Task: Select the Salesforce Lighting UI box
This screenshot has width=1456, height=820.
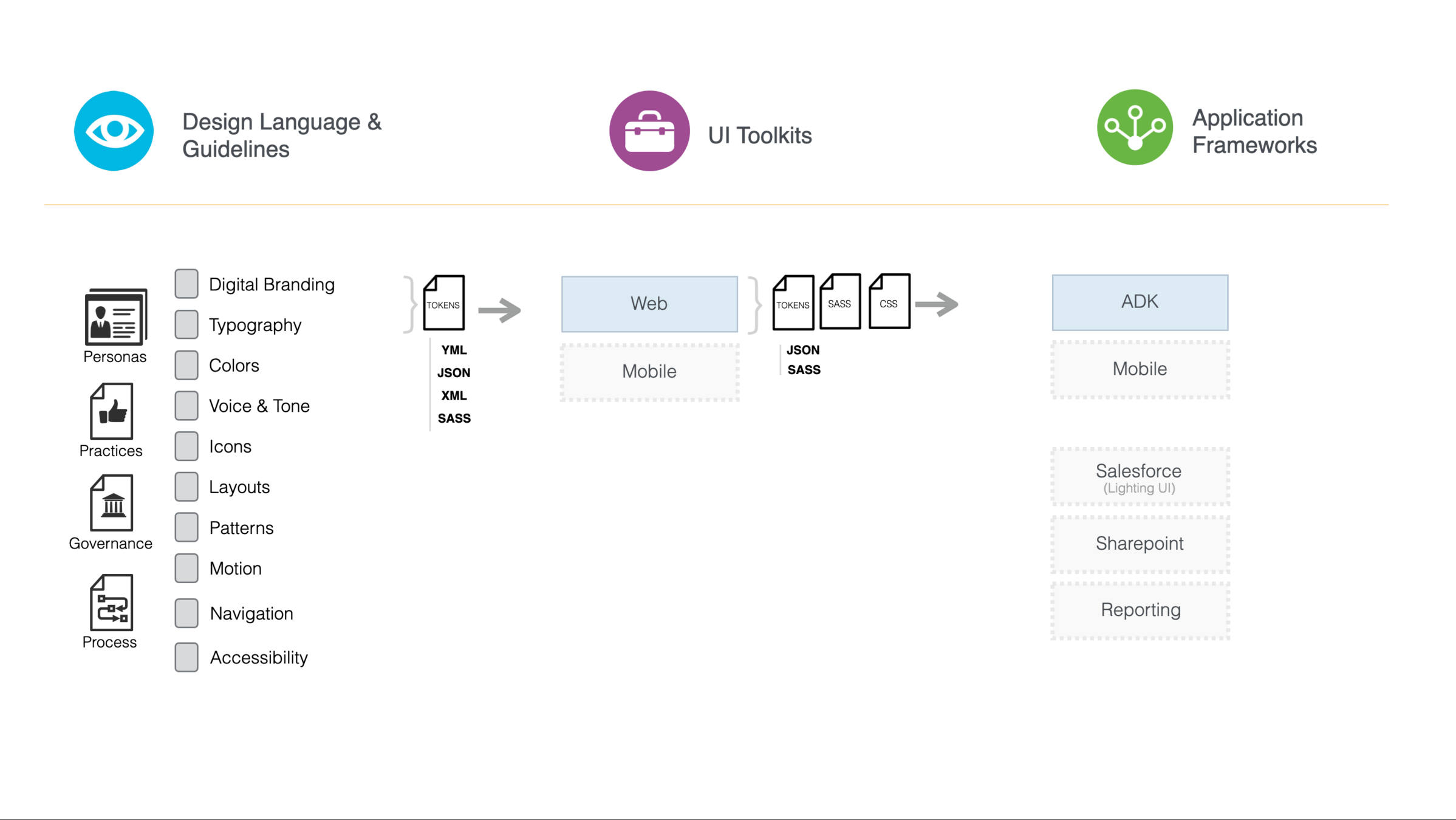Action: pyautogui.click(x=1140, y=477)
